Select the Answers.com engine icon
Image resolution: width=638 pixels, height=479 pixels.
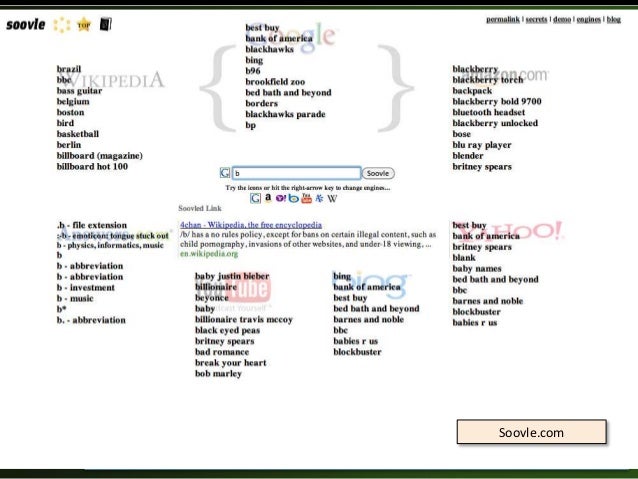[319, 198]
